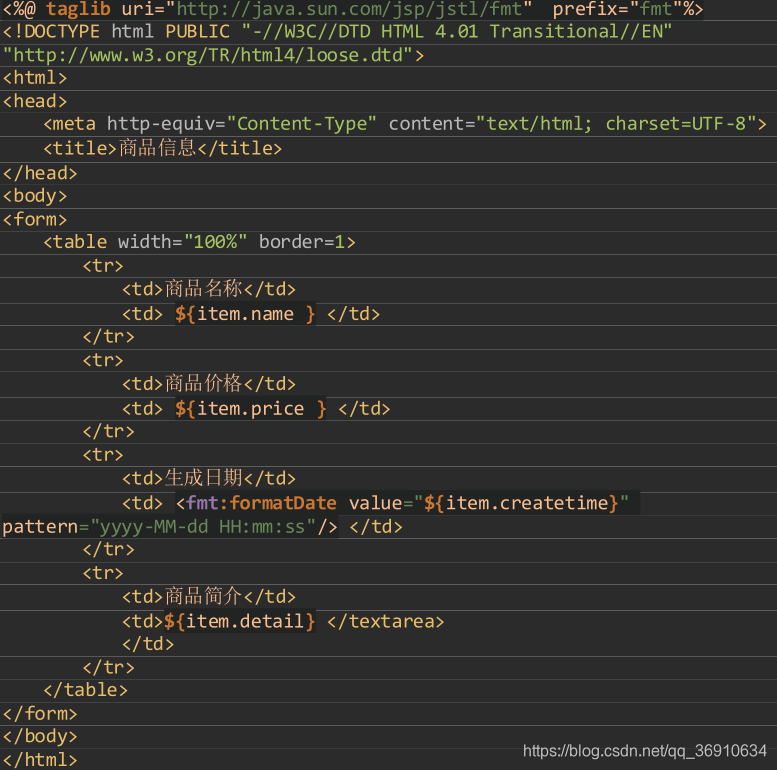The image size is (777, 770).
Task: Click the 商品价格 table cell text
Action: pyautogui.click(x=203, y=384)
